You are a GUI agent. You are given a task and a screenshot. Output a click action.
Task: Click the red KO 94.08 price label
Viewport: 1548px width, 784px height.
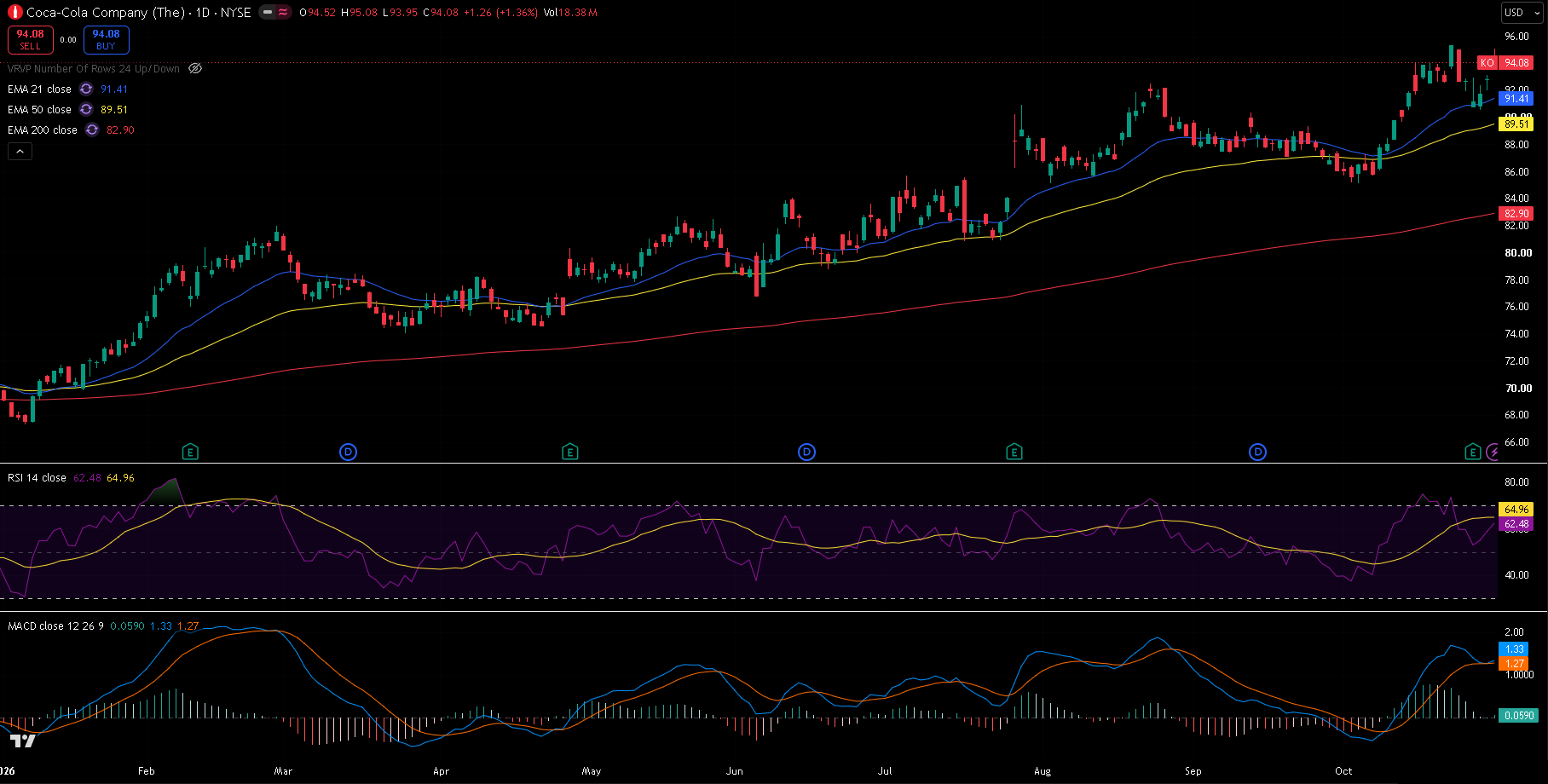point(1505,62)
